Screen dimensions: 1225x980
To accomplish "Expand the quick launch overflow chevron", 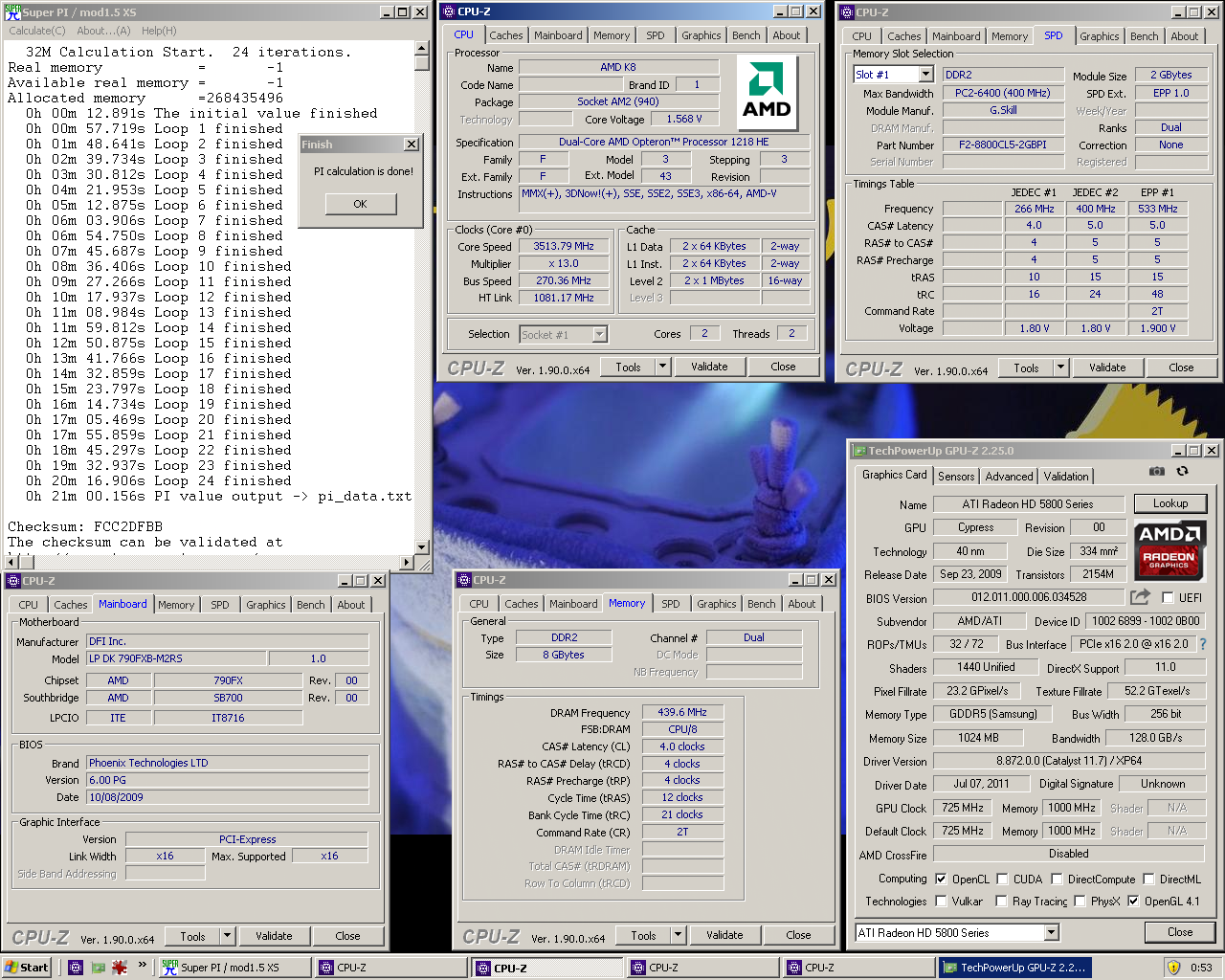I will tap(143, 966).
